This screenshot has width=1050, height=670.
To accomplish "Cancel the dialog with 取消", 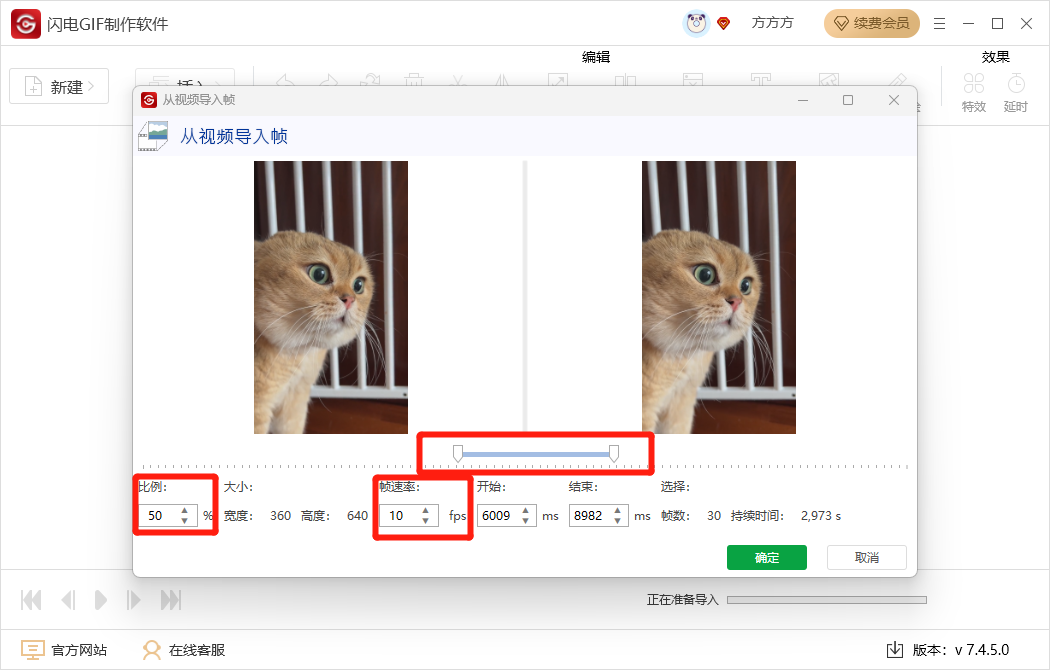I will (x=866, y=557).
